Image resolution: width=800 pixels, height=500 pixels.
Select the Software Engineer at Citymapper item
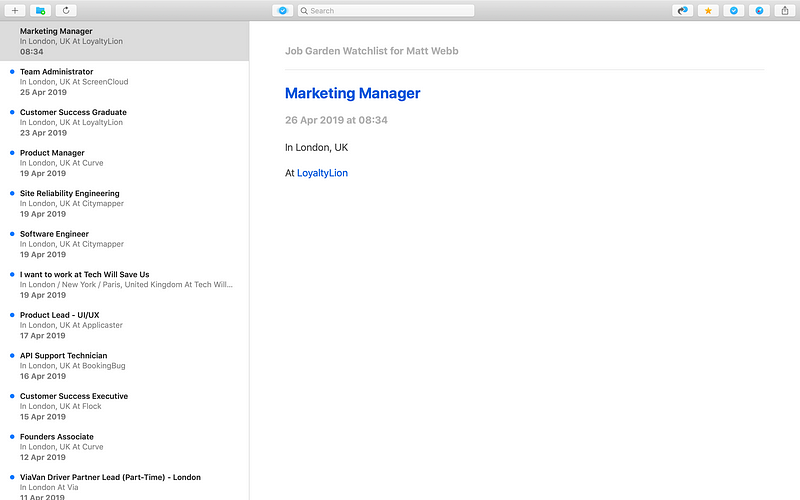[124, 244]
